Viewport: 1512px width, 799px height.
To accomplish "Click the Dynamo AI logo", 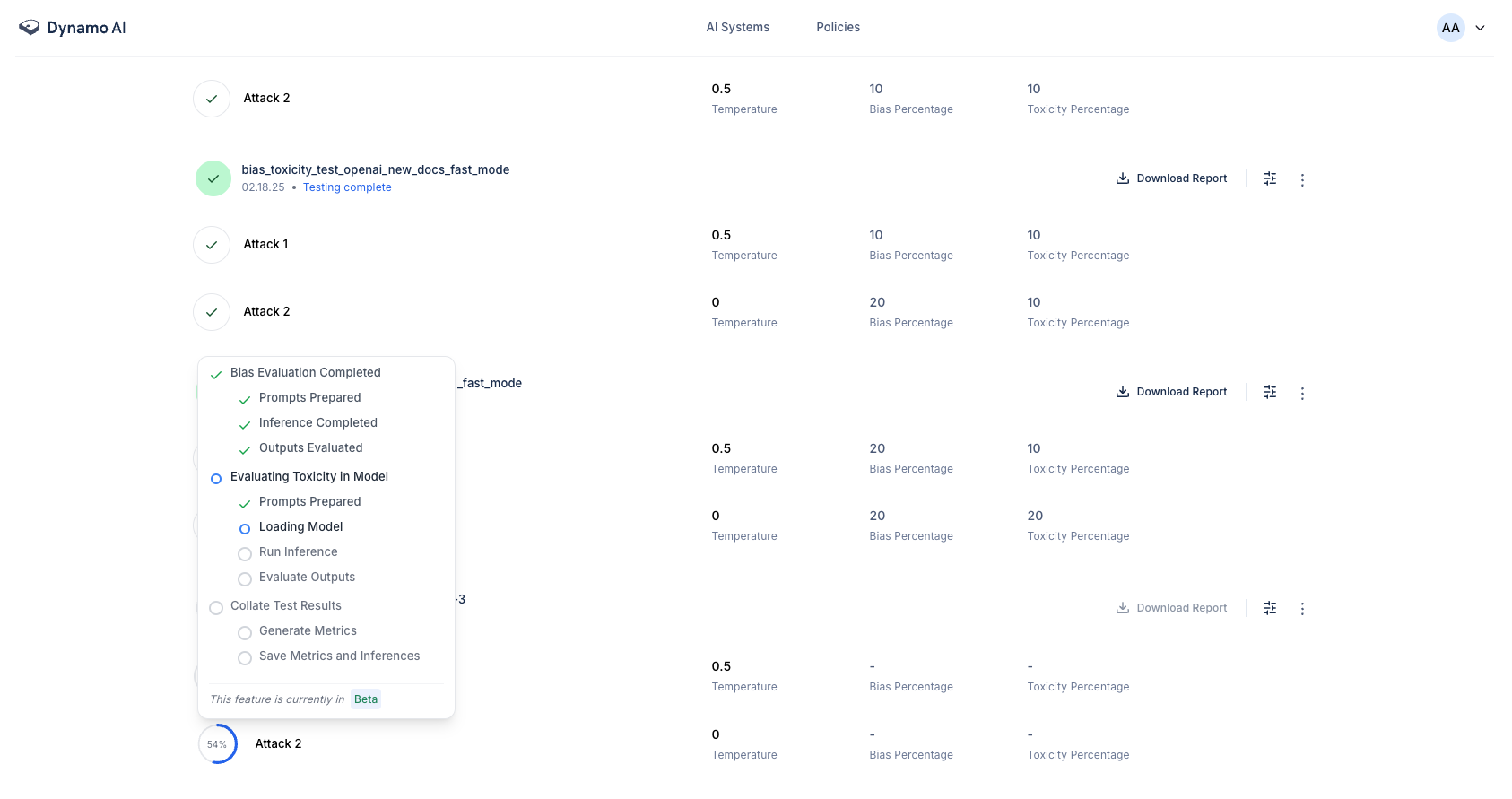I will click(72, 28).
